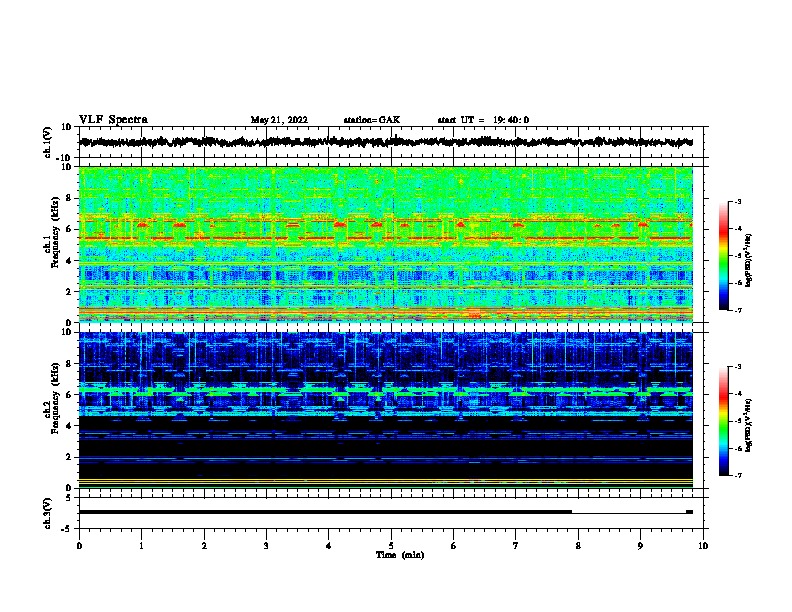
Task: Click the ch.2 "Frequency (kHz)" axis label
Action: click(55, 398)
